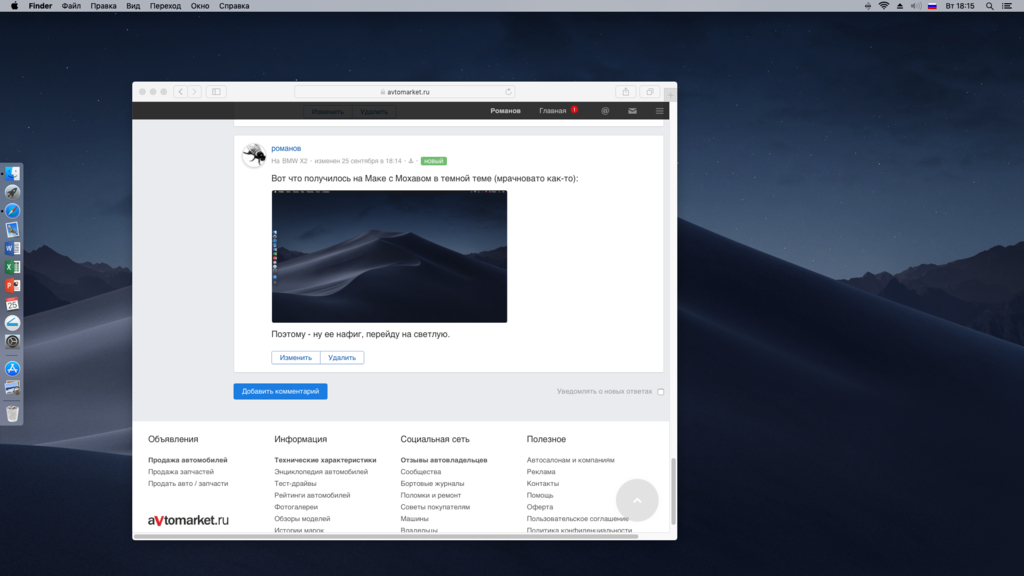
Task: Open the Mojave desktop screenshot thumbnail
Action: point(389,256)
